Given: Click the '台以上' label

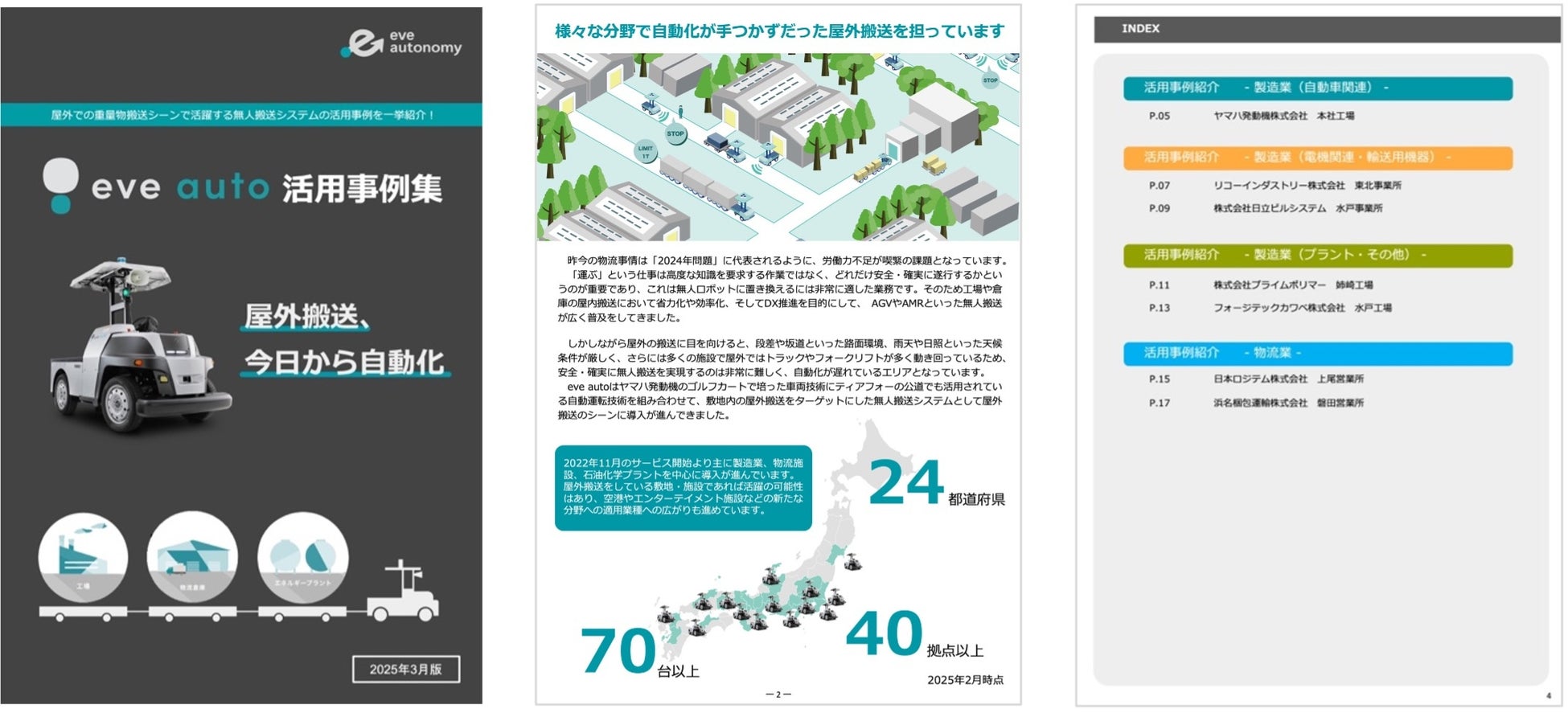Looking at the screenshot, I should 678,671.
